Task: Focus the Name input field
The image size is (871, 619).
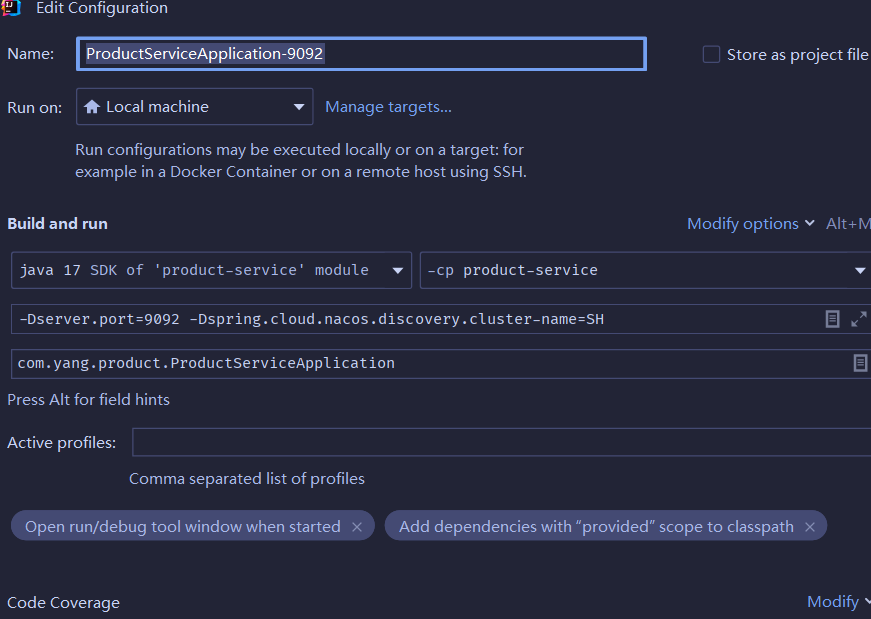Action: (x=362, y=54)
